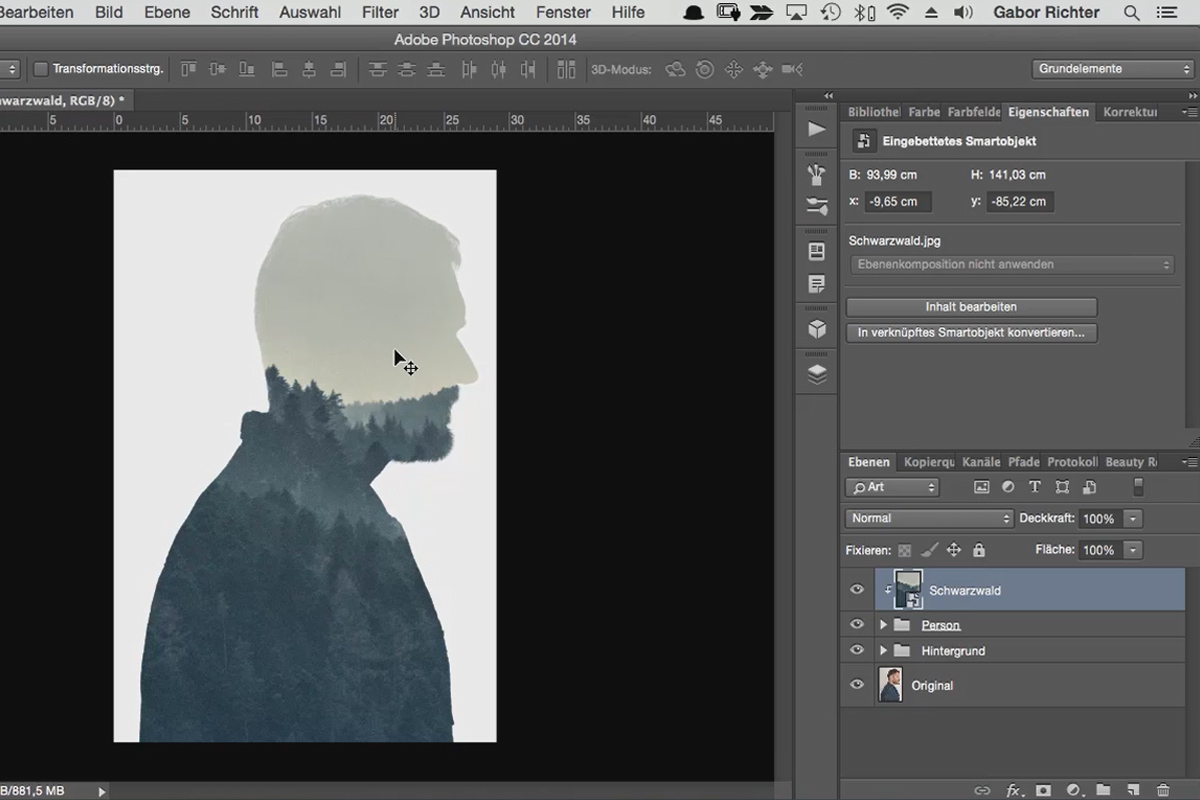1200x800 pixels.
Task: Toggle visibility of the Original layer
Action: point(857,685)
